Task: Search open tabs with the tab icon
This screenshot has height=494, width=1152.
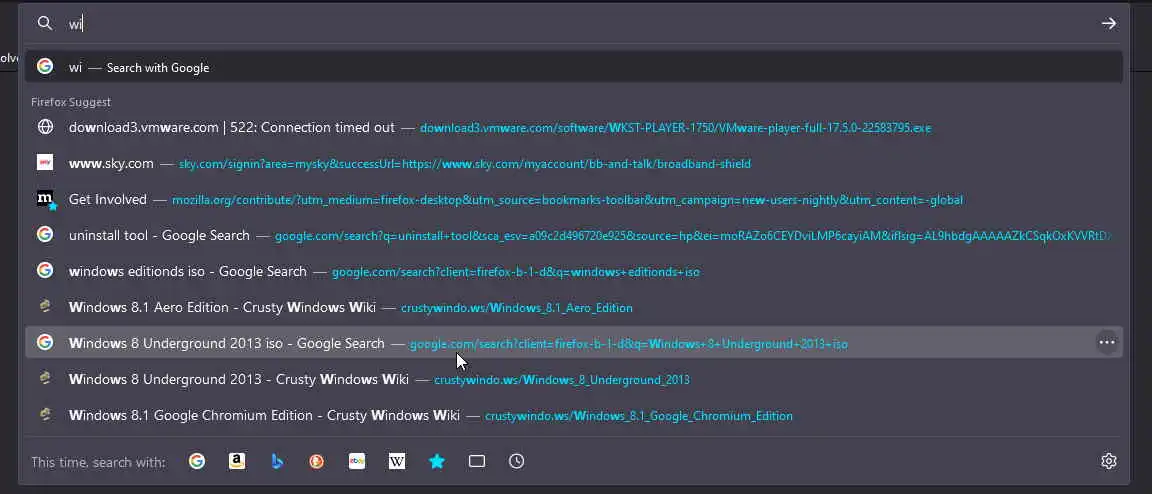Action: (477, 461)
